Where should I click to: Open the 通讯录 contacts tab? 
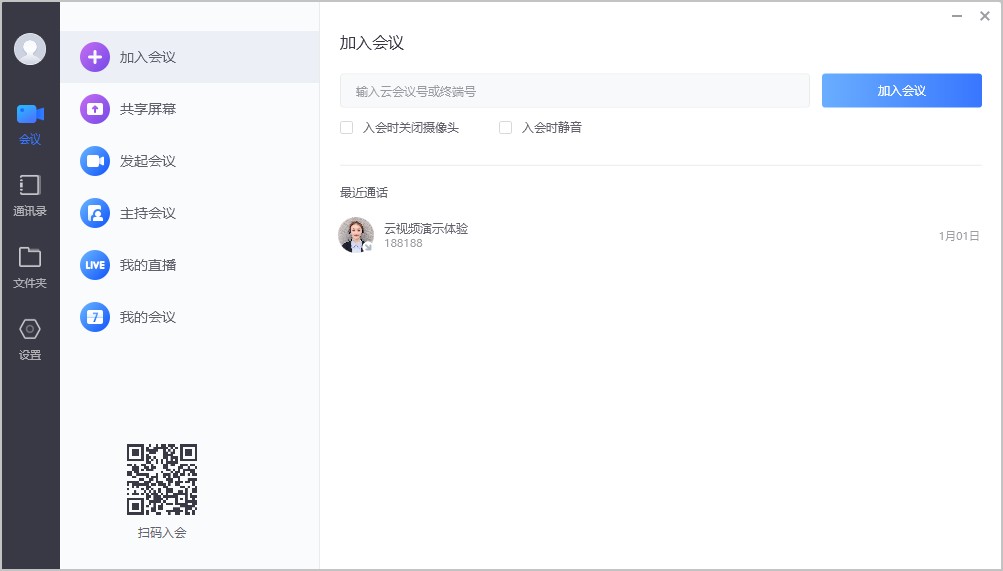pos(30,196)
